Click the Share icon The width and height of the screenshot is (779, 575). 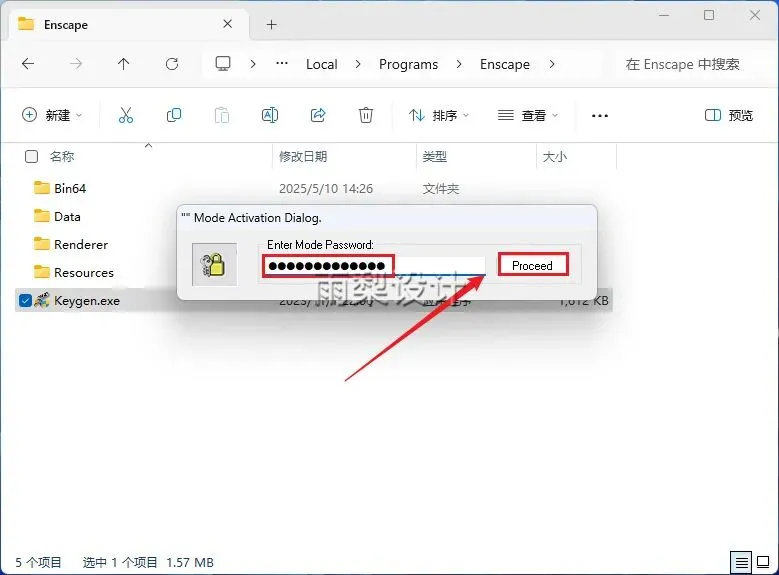(x=318, y=115)
